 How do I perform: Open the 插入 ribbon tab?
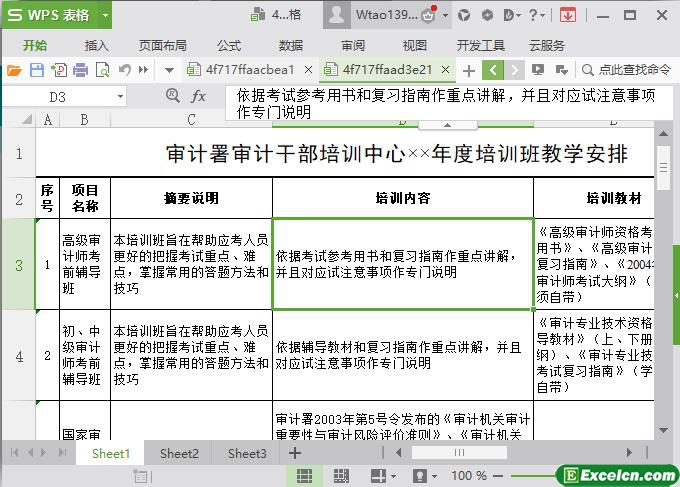[96, 46]
